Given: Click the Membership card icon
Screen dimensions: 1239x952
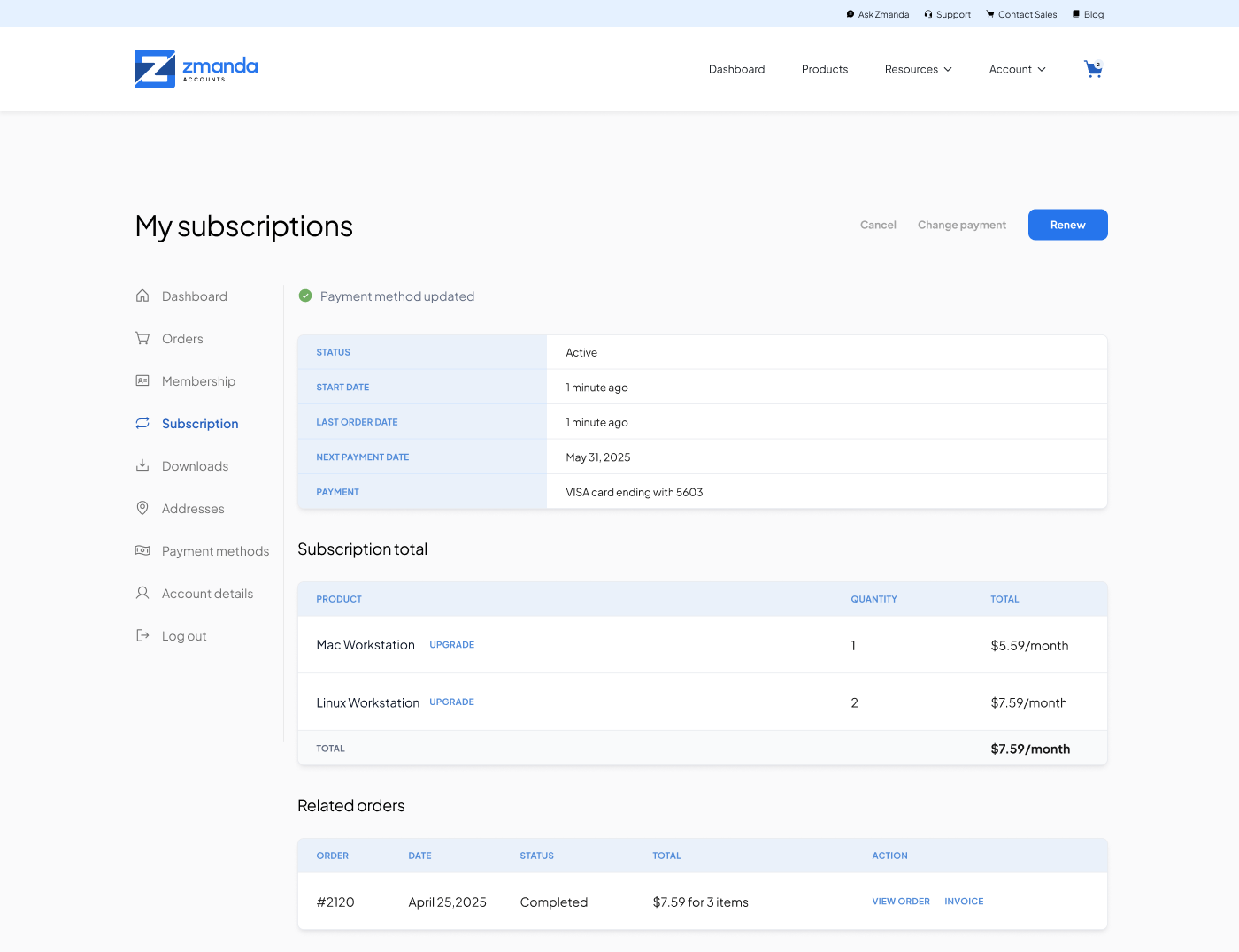Looking at the screenshot, I should pos(142,380).
